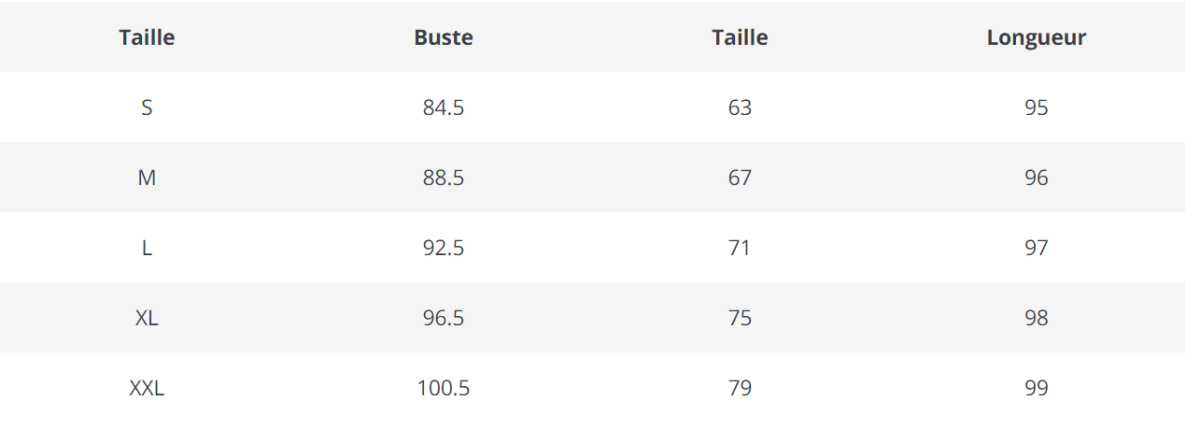Select the waist value 71
Screen dimensions: 1200x430
tap(740, 248)
